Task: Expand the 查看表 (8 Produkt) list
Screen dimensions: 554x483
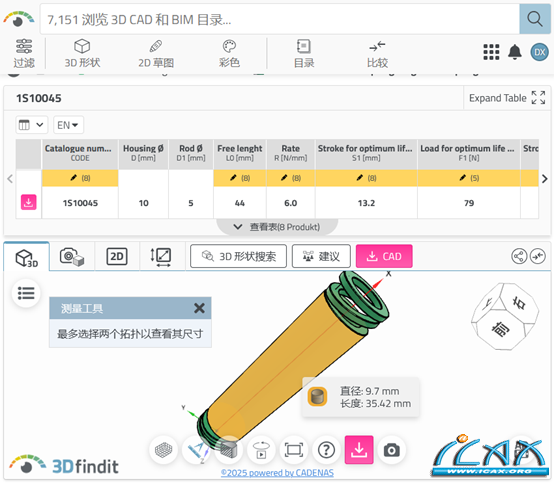Action: pos(277,226)
